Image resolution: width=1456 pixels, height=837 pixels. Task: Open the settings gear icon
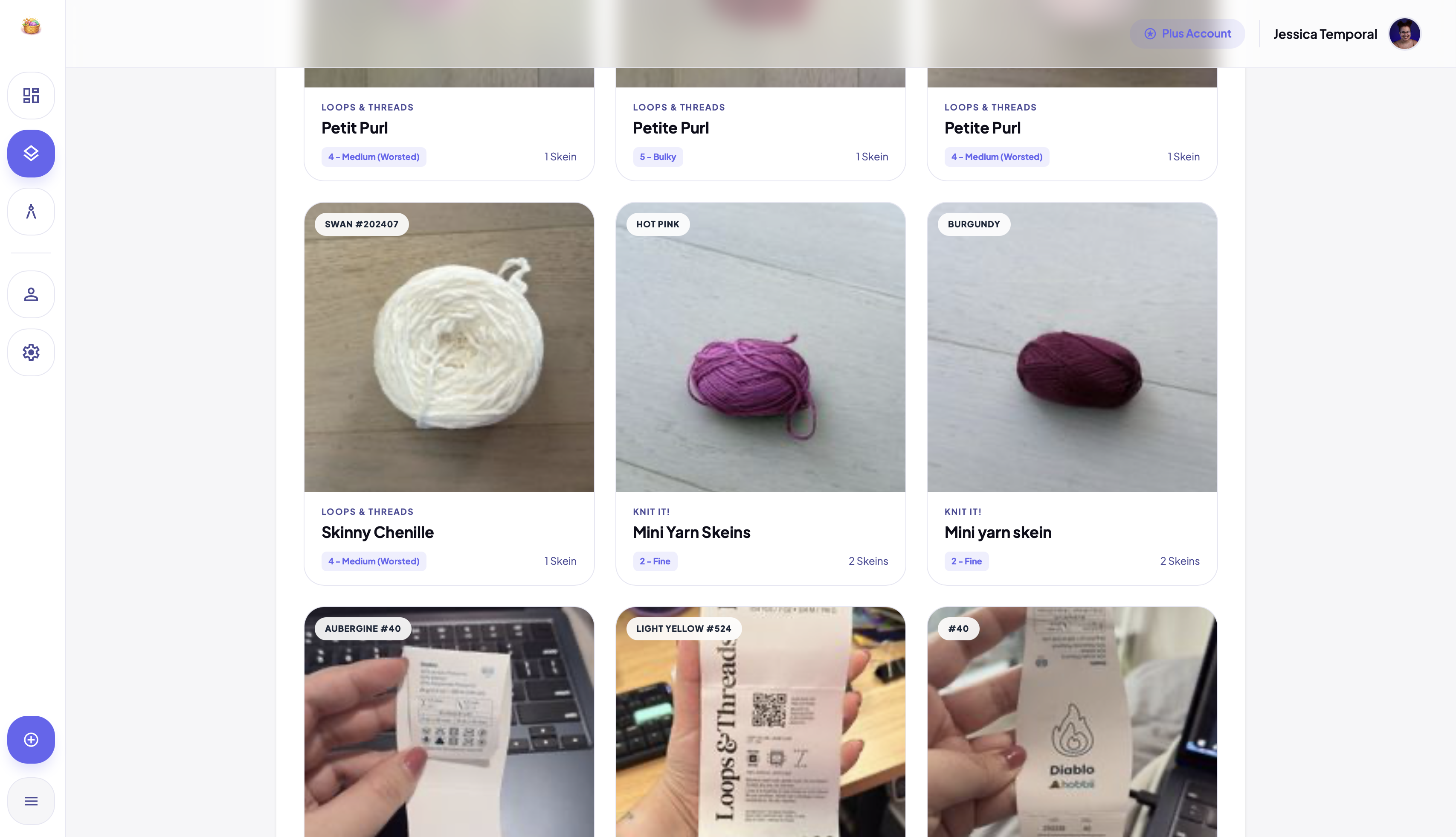pos(30,352)
